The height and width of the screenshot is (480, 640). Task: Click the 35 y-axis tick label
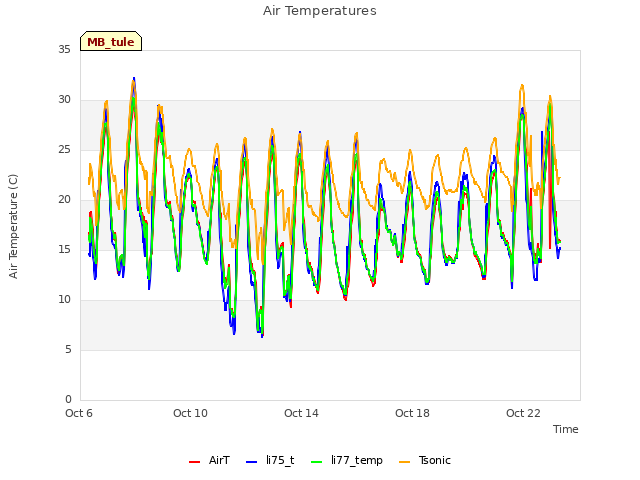click(64, 49)
